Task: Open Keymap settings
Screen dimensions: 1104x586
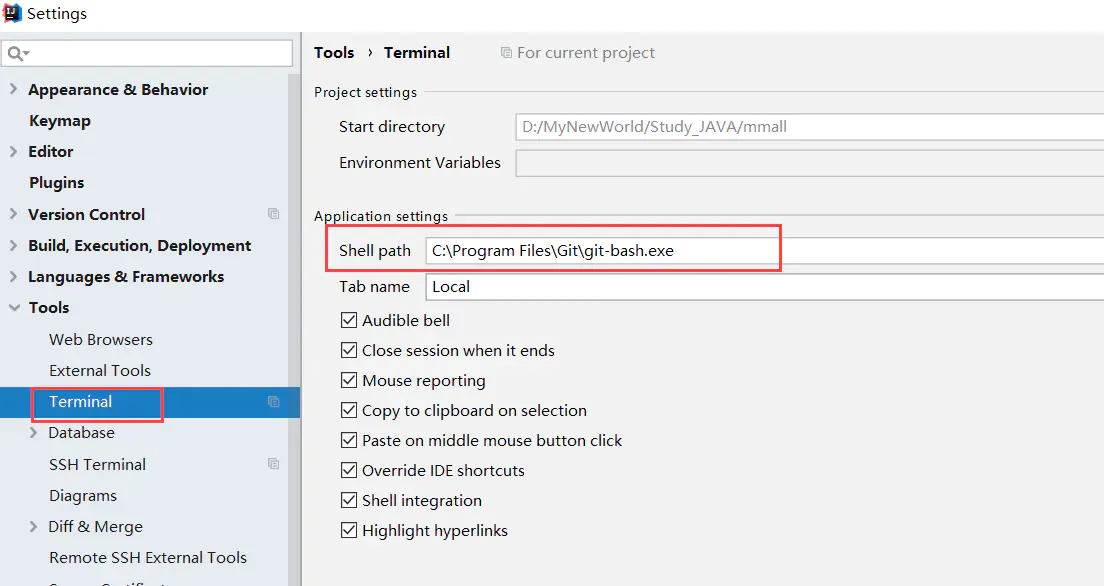Action: point(60,121)
